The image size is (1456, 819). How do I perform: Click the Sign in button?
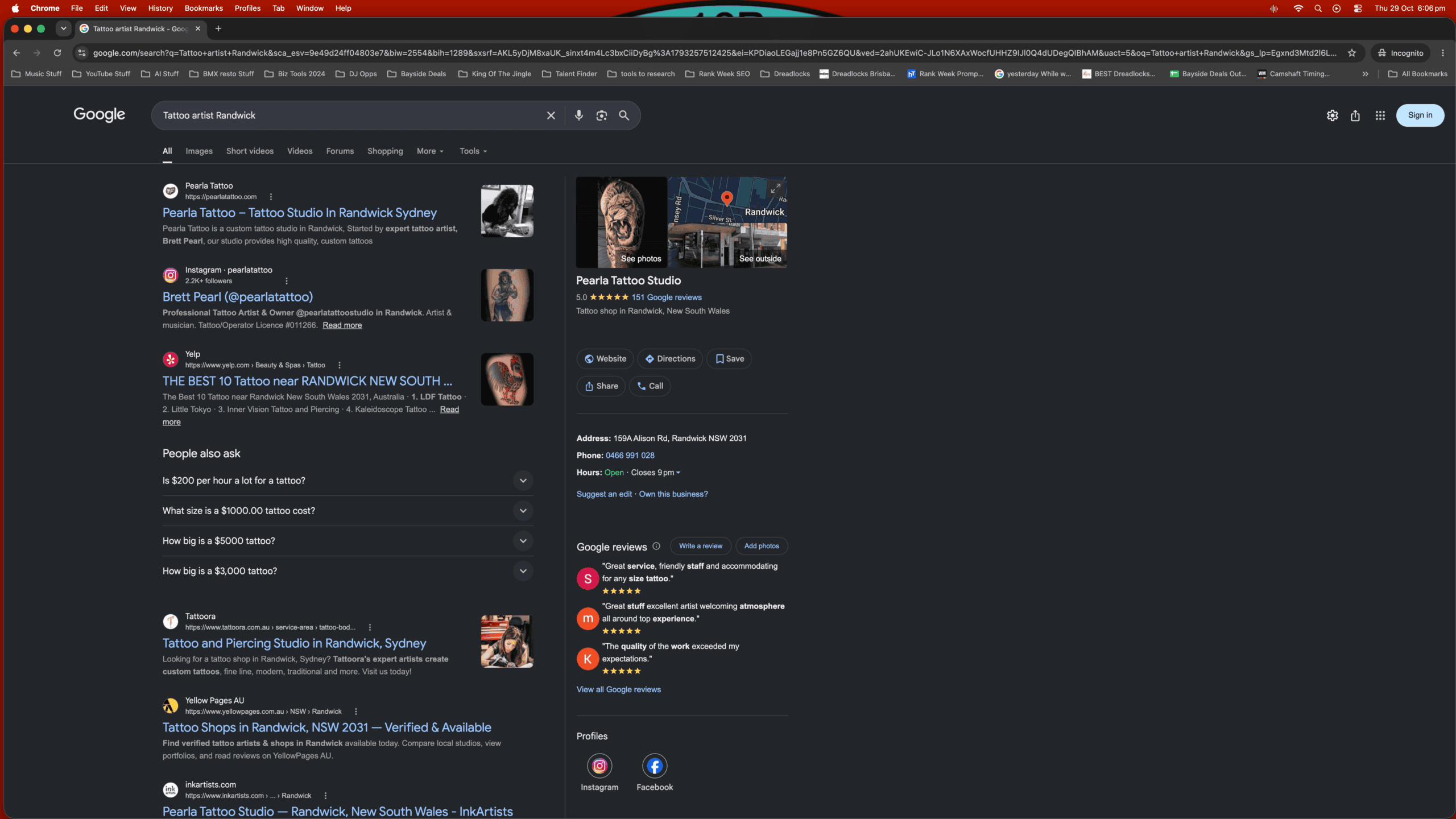tap(1420, 115)
